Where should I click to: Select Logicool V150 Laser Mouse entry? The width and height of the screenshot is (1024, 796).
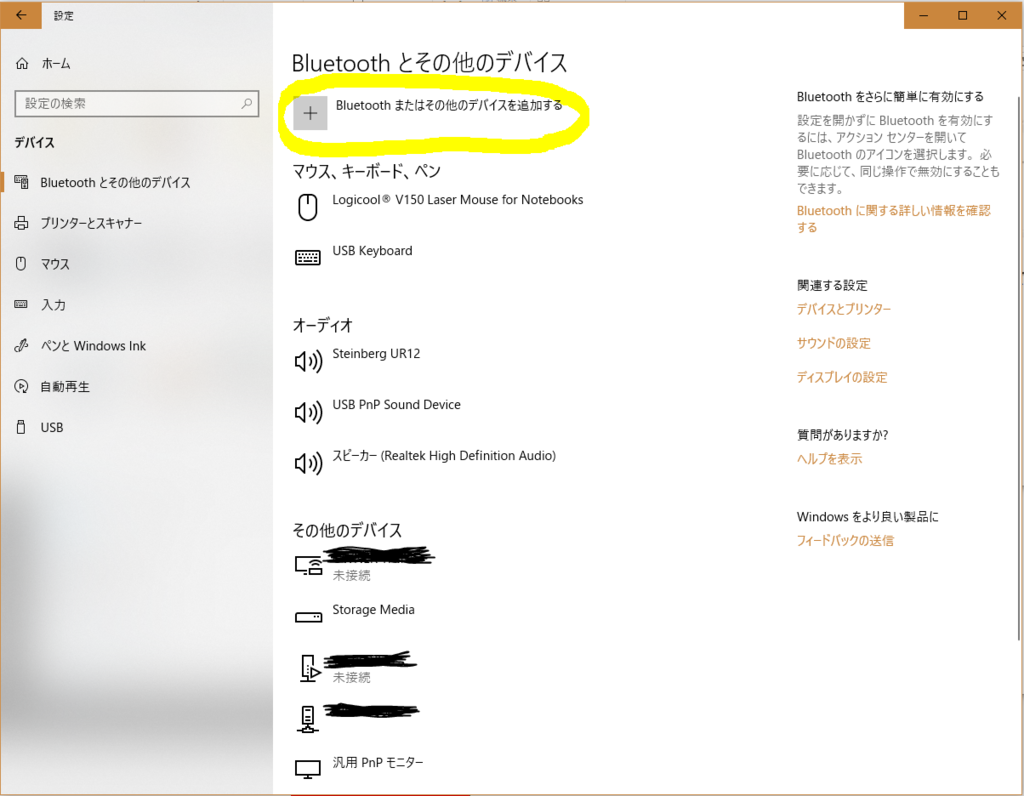pyautogui.click(x=457, y=200)
